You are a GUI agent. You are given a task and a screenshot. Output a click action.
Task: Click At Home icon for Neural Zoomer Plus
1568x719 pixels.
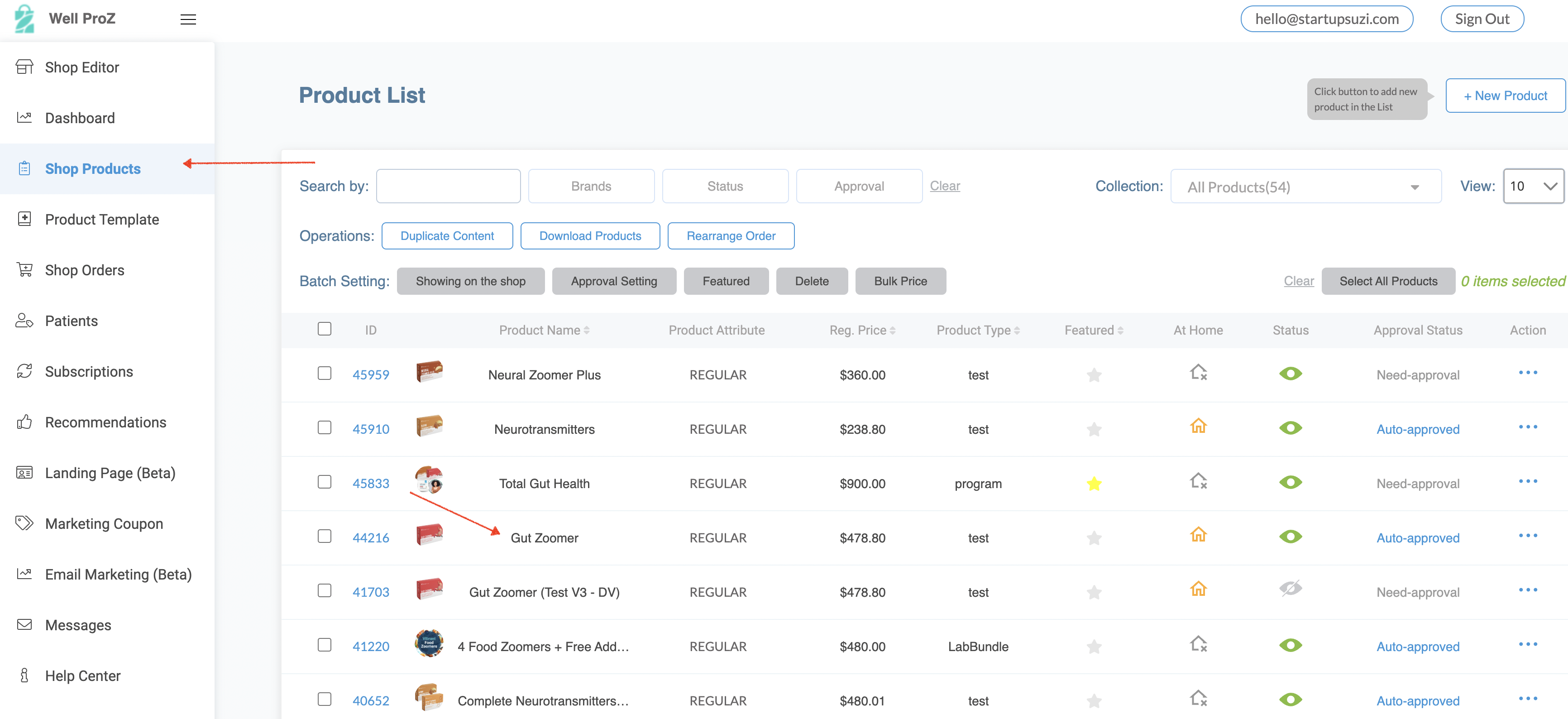[x=1198, y=372]
